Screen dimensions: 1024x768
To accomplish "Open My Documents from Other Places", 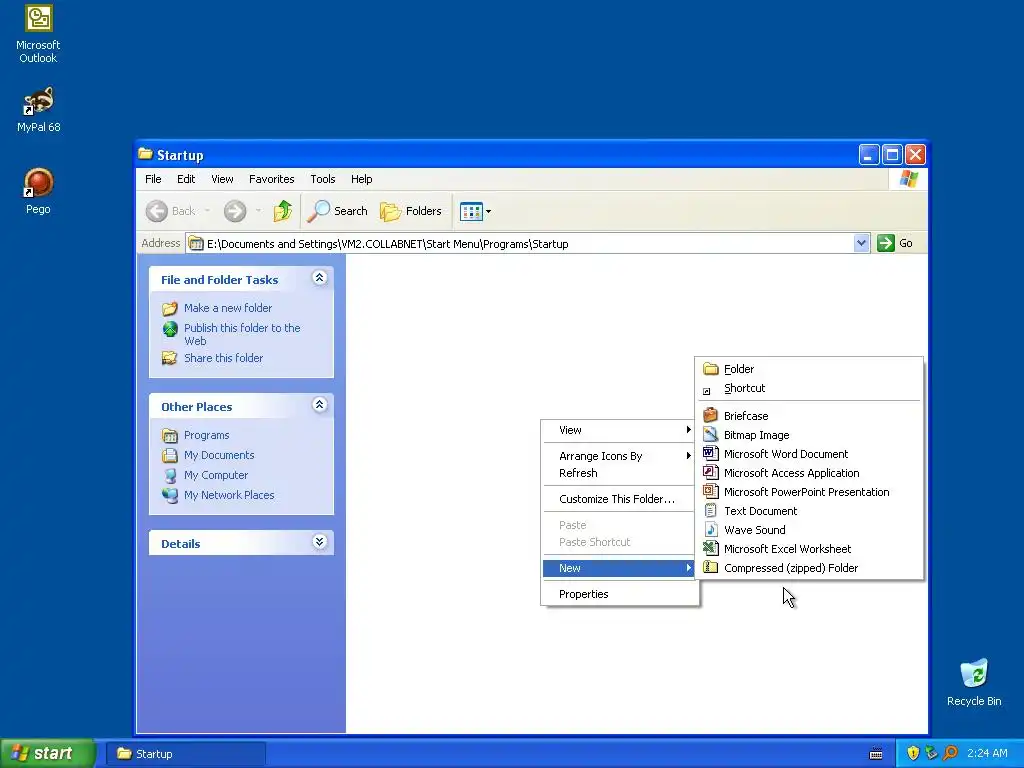I will 219,455.
